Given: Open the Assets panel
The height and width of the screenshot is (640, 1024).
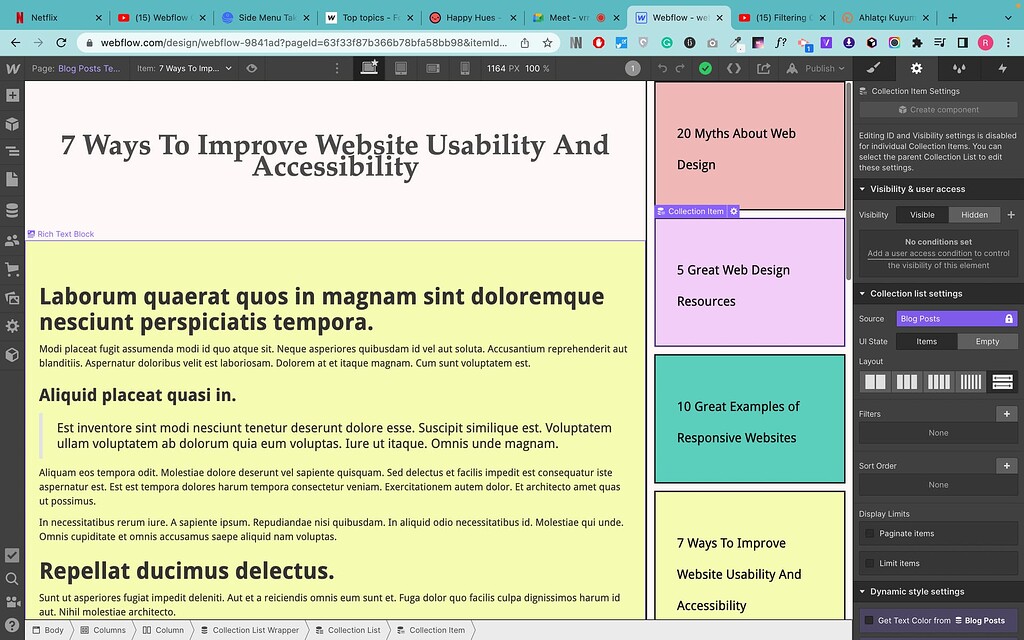Looking at the screenshot, I should pyautogui.click(x=12, y=296).
